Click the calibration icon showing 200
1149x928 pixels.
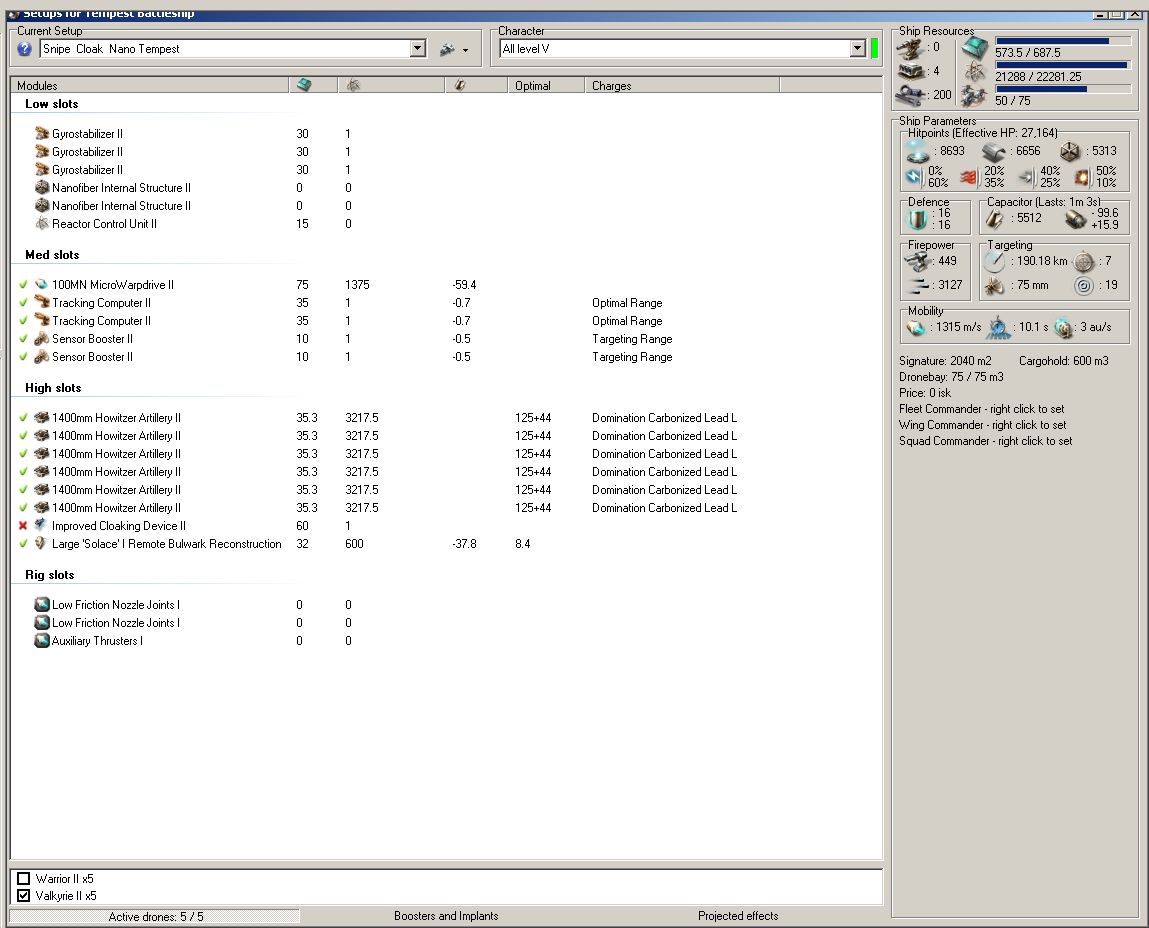click(x=912, y=95)
